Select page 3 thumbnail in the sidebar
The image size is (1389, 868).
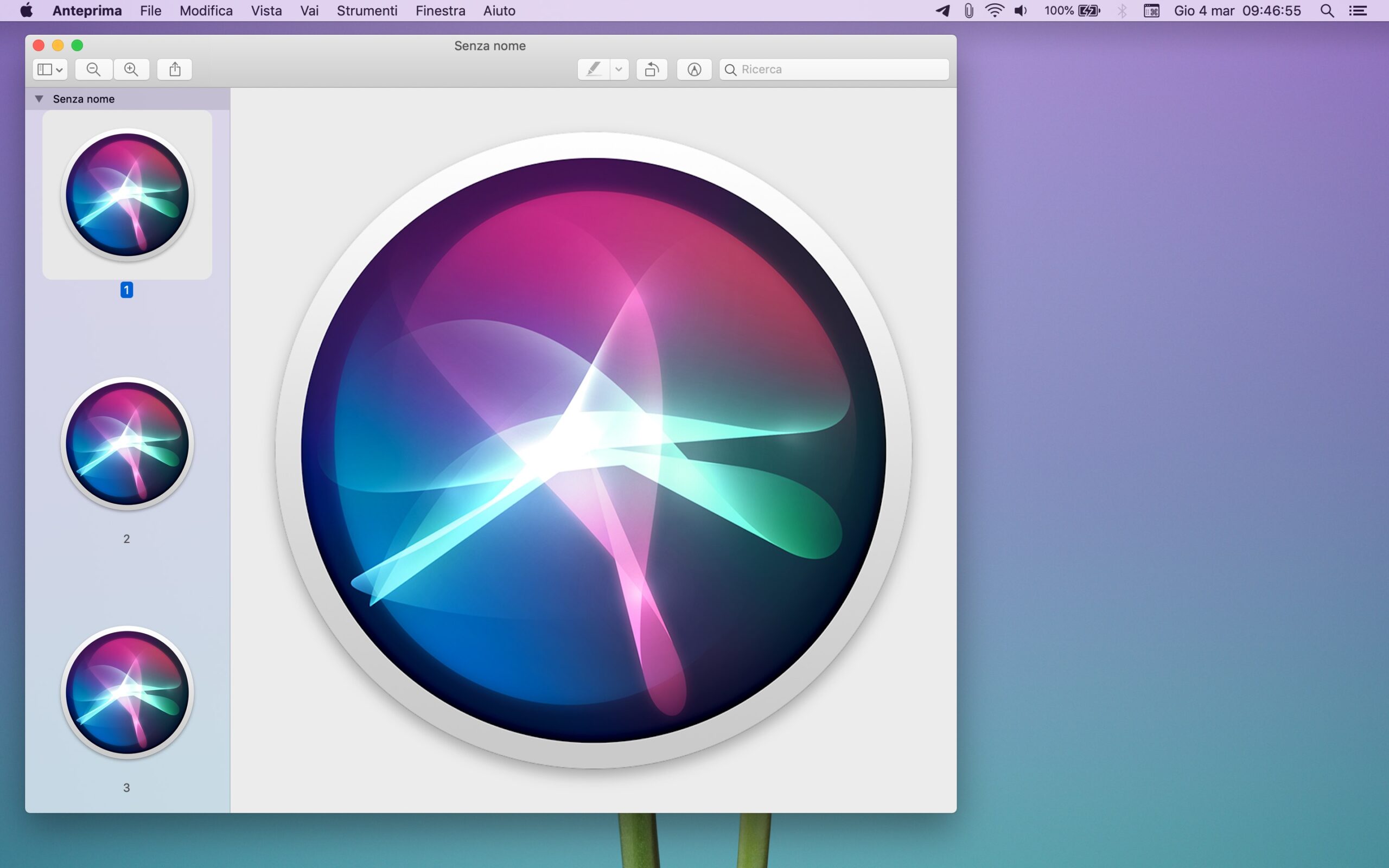point(127,692)
